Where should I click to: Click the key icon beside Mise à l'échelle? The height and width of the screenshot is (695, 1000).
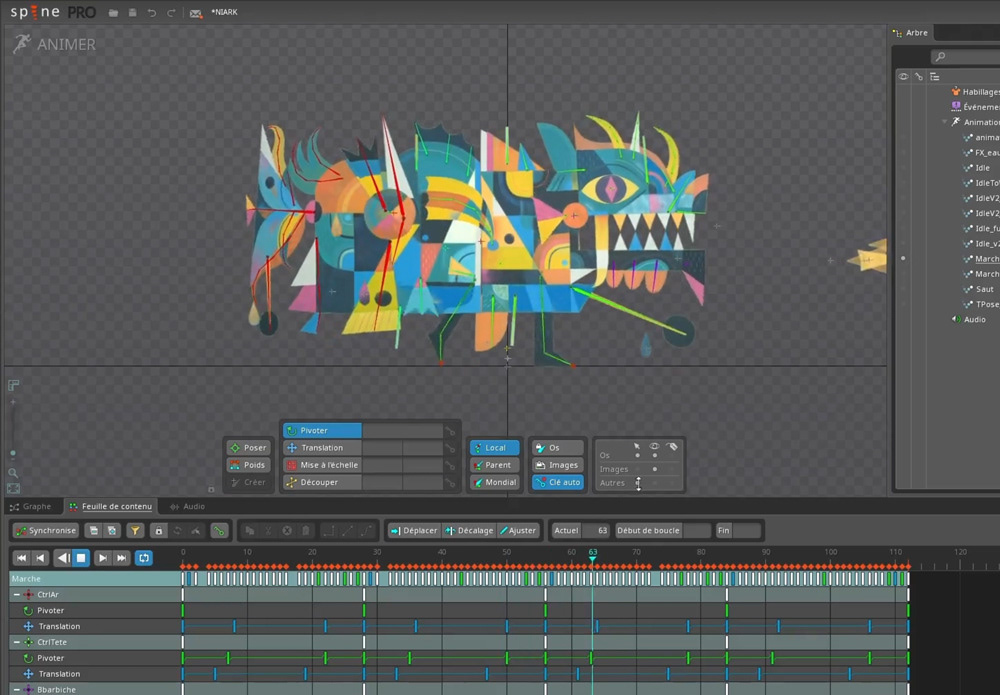(x=450, y=465)
